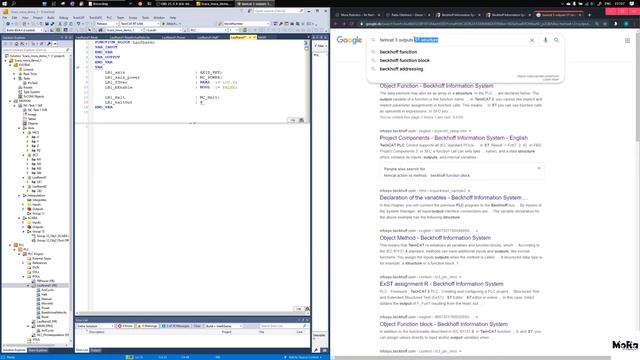
Task: Collapse the POUs folder
Action: [x=24, y=276]
